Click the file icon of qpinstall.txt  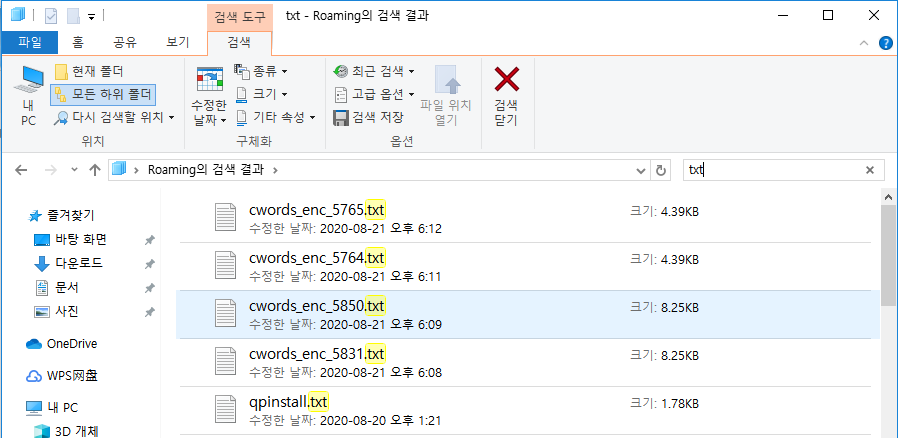tap(226, 411)
